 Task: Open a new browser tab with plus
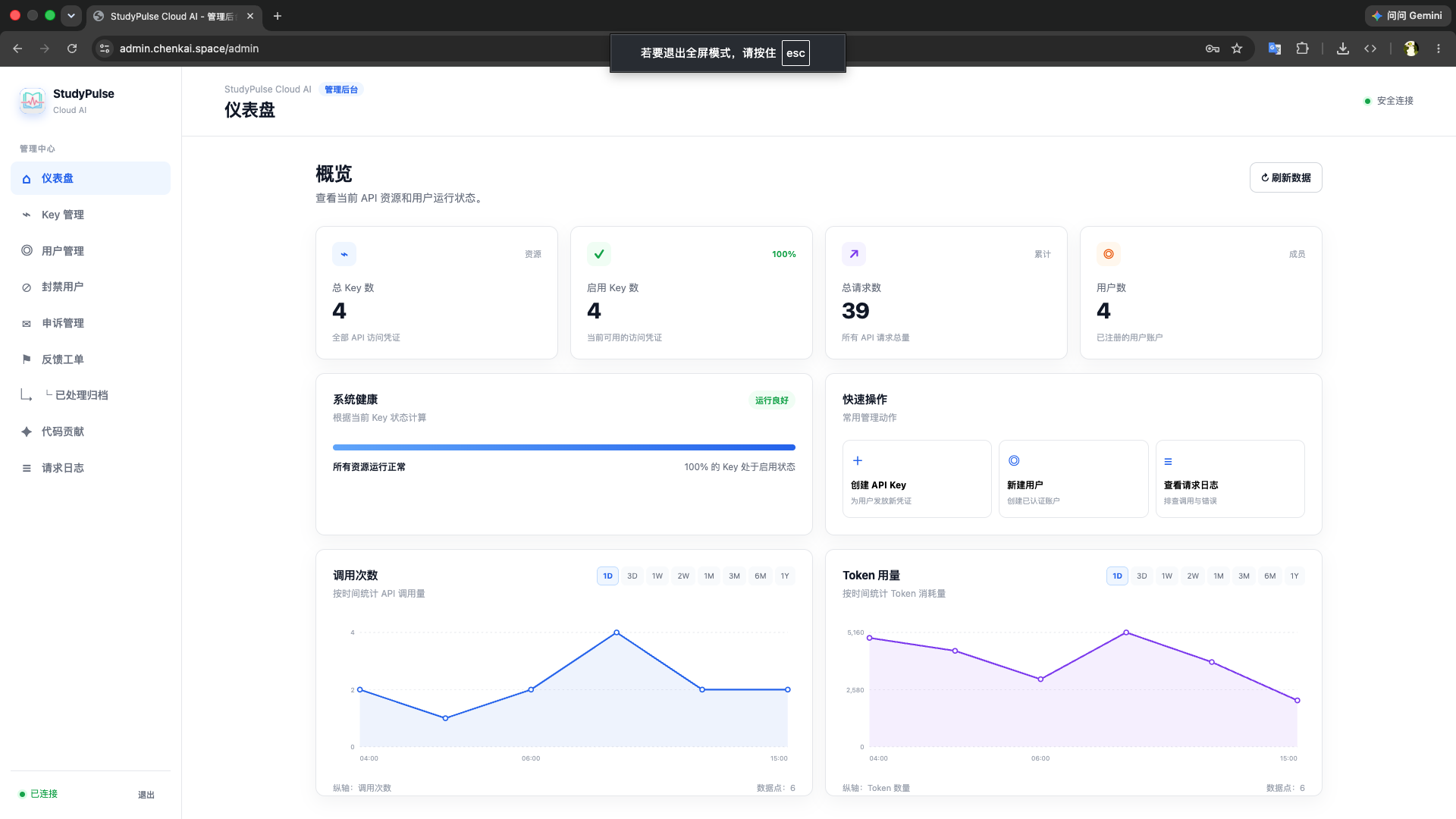[x=278, y=16]
